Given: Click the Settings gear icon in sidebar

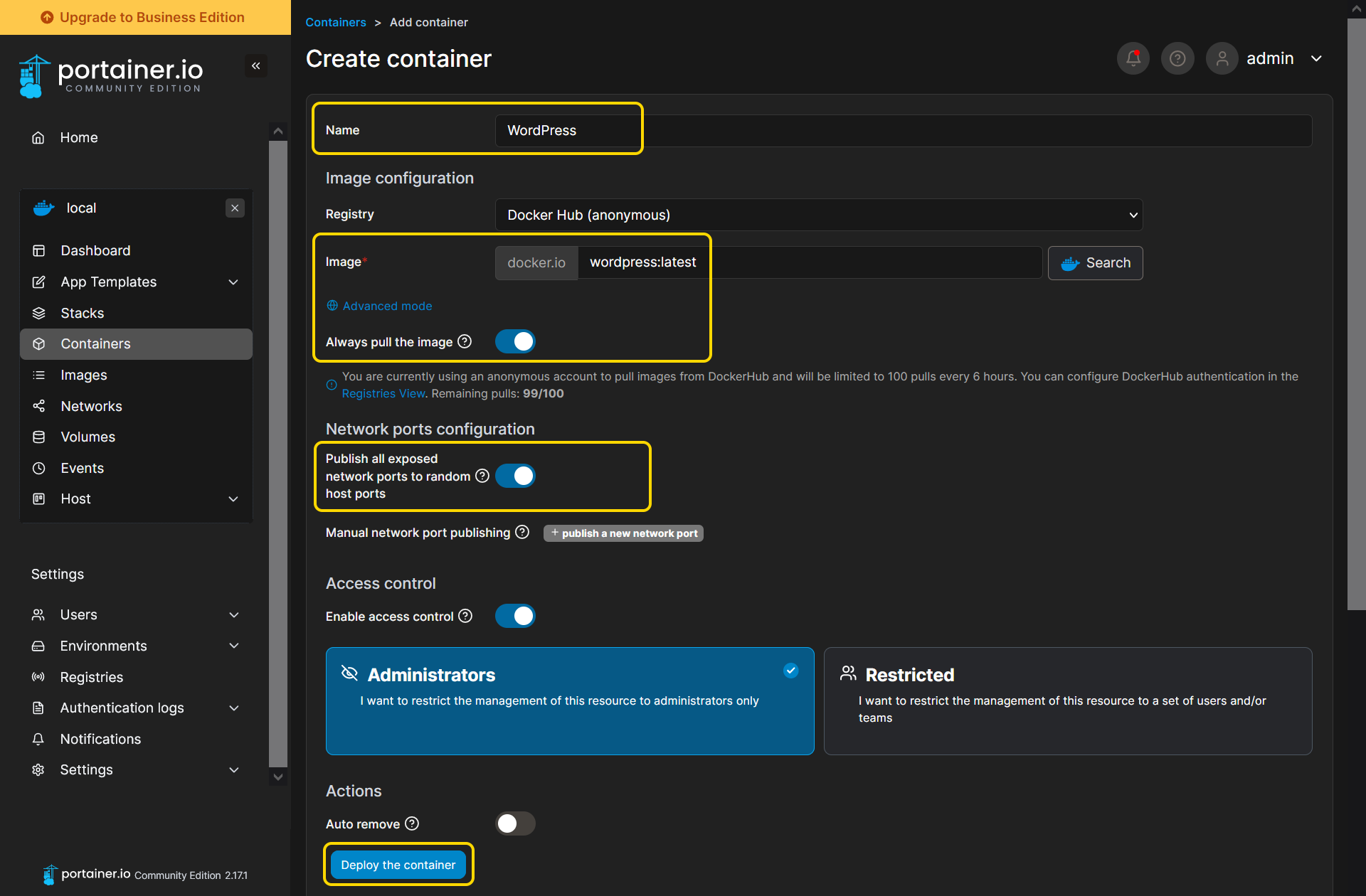Looking at the screenshot, I should pos(38,770).
